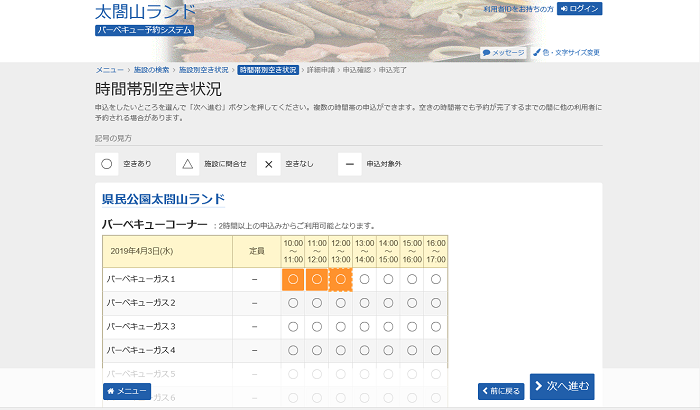Click the バーベキューコーナー section heading
The width and height of the screenshot is (700, 410).
[x=154, y=225]
